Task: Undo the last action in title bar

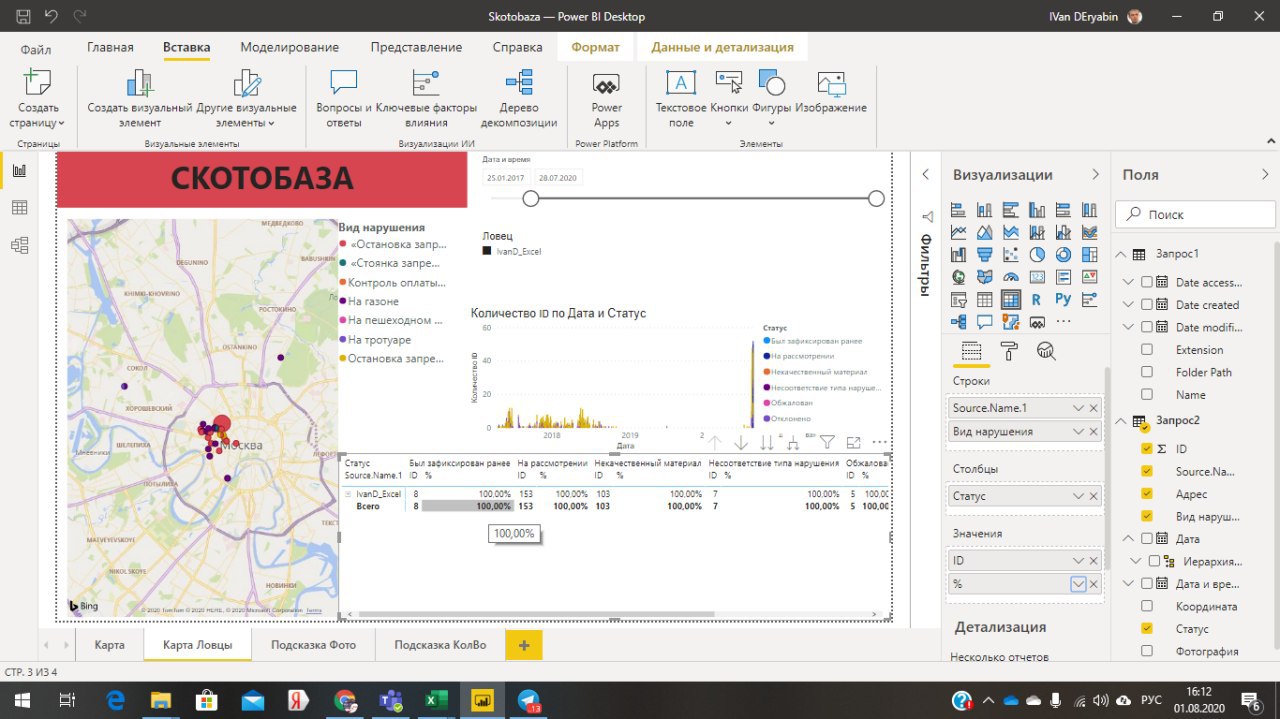Action: click(x=51, y=16)
